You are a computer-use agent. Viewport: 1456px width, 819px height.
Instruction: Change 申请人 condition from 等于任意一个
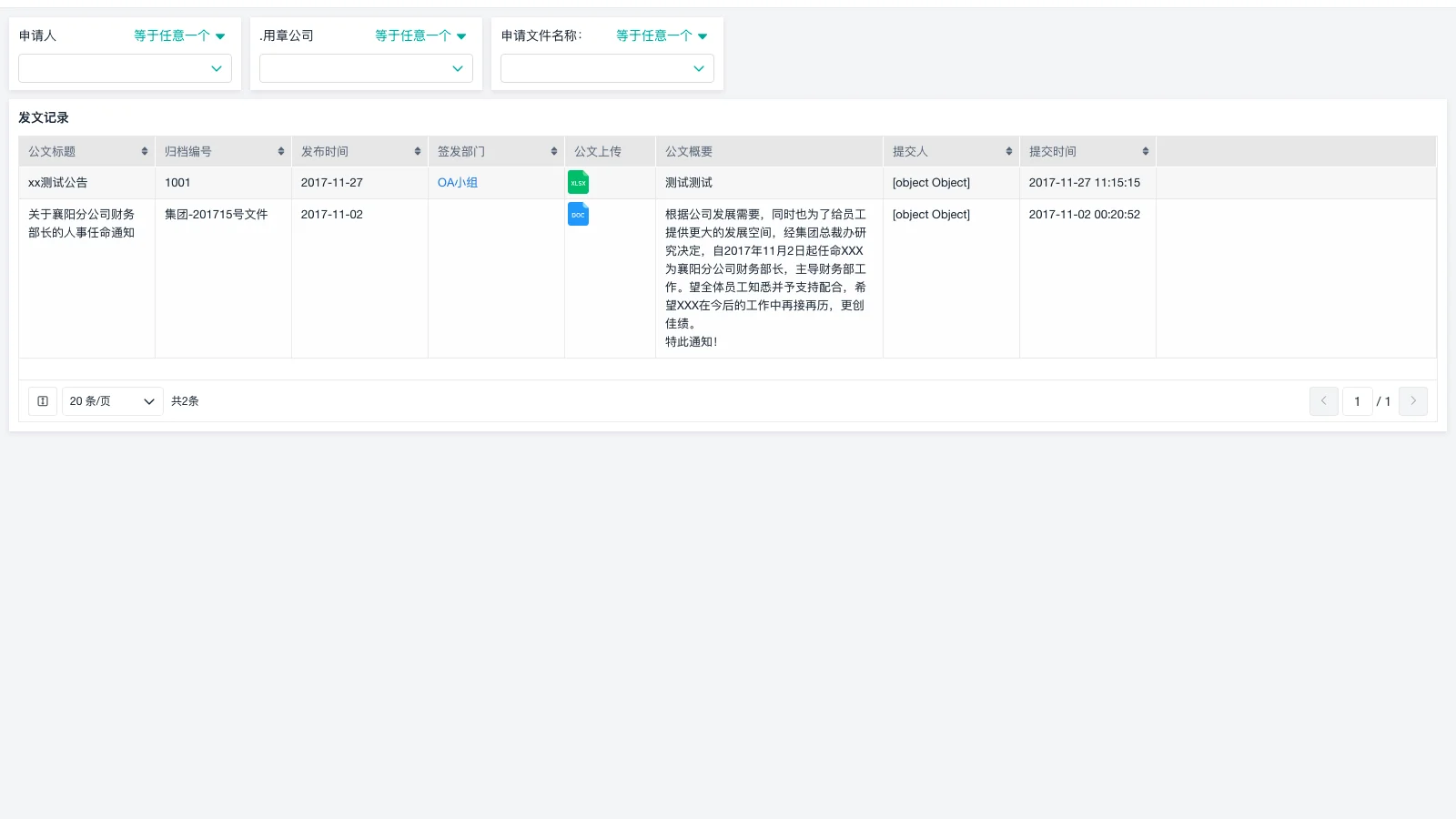(178, 35)
